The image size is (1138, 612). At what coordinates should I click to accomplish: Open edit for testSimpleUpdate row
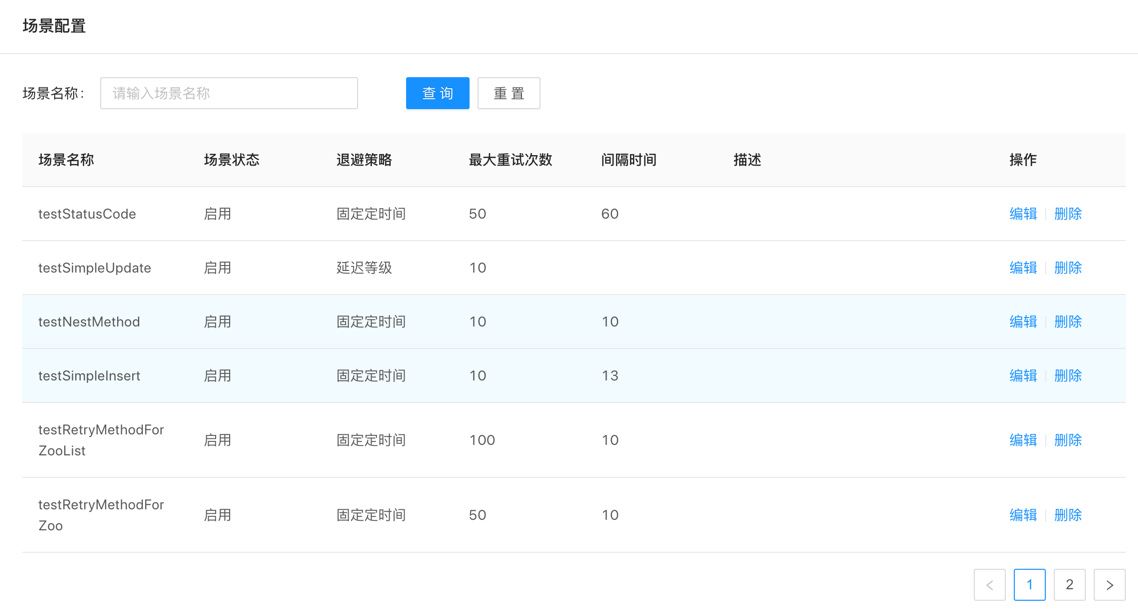click(1022, 268)
